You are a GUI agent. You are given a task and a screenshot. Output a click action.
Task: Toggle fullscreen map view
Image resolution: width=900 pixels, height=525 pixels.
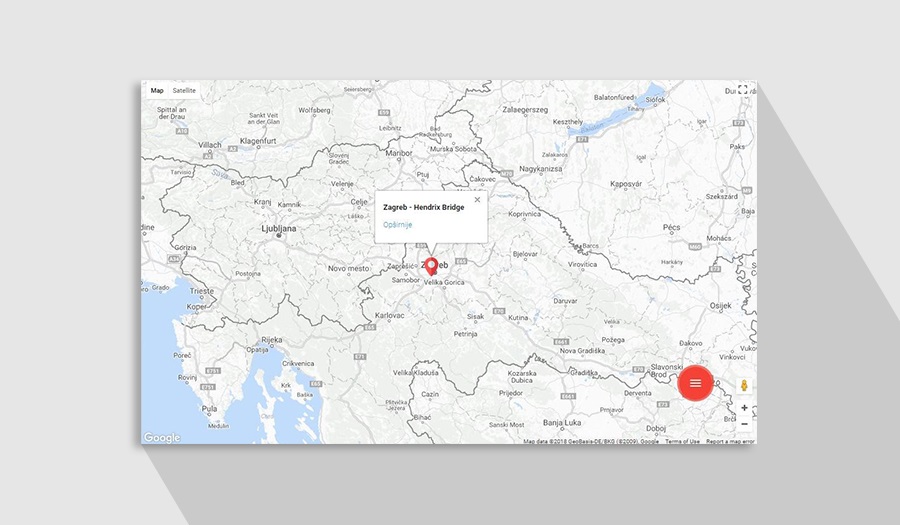(x=743, y=90)
